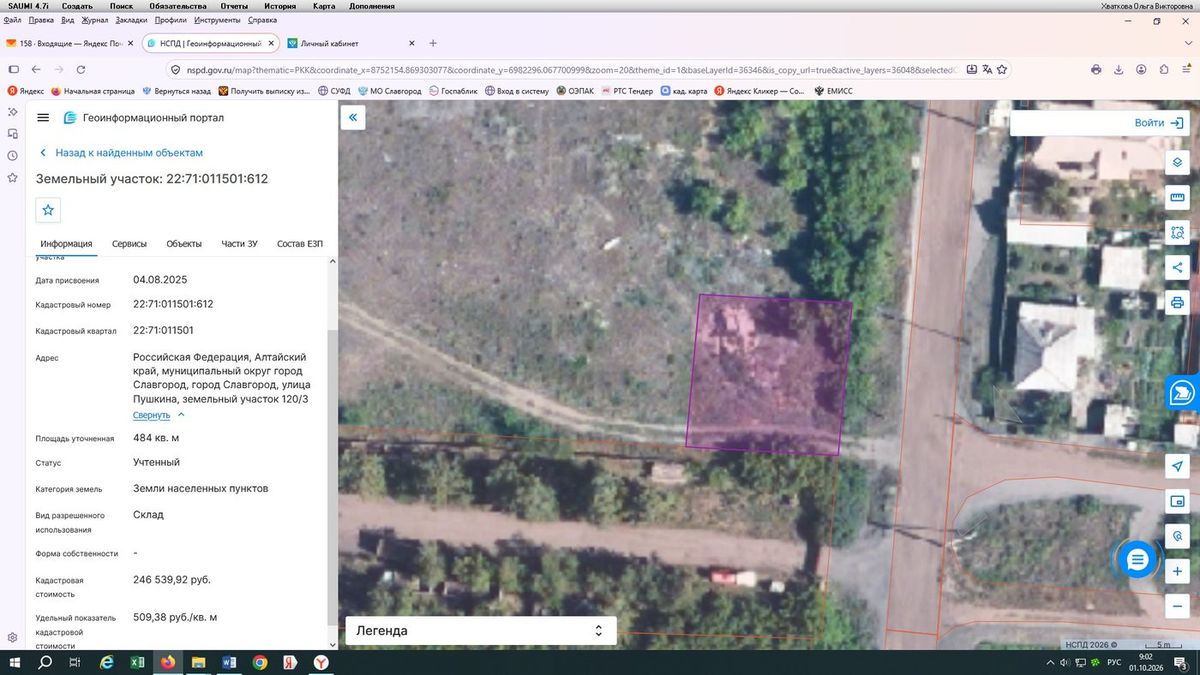The height and width of the screenshot is (675, 1200).
Task: Zoom out on the map
Action: click(1177, 606)
